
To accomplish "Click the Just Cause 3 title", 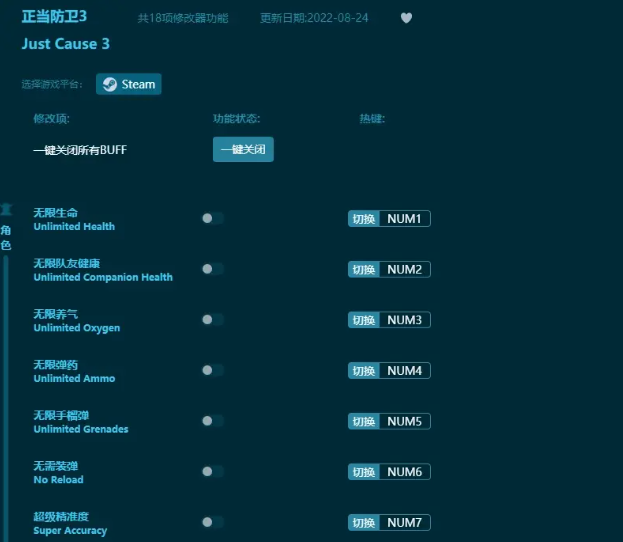I will click(x=66, y=44).
